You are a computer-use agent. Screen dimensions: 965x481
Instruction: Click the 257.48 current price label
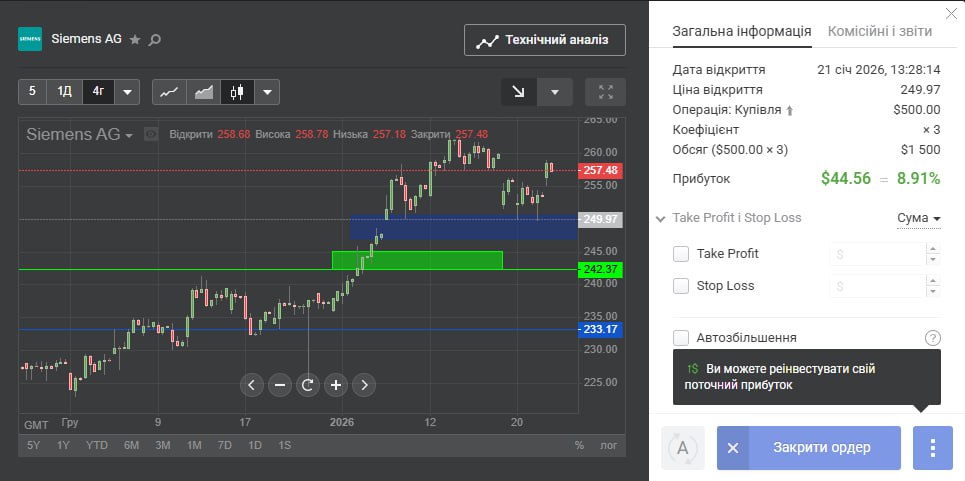click(601, 170)
